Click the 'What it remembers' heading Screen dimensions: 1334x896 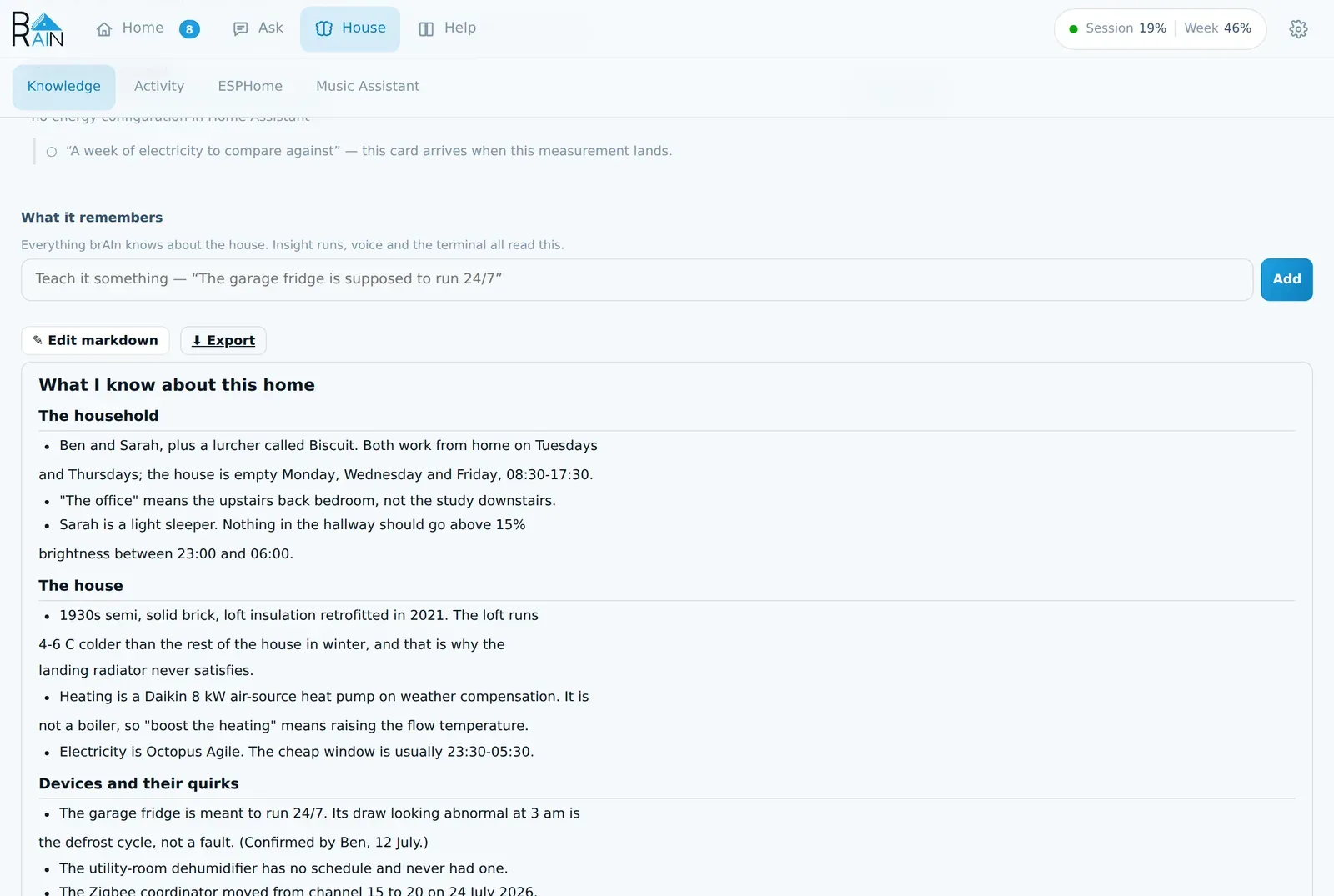coord(92,218)
